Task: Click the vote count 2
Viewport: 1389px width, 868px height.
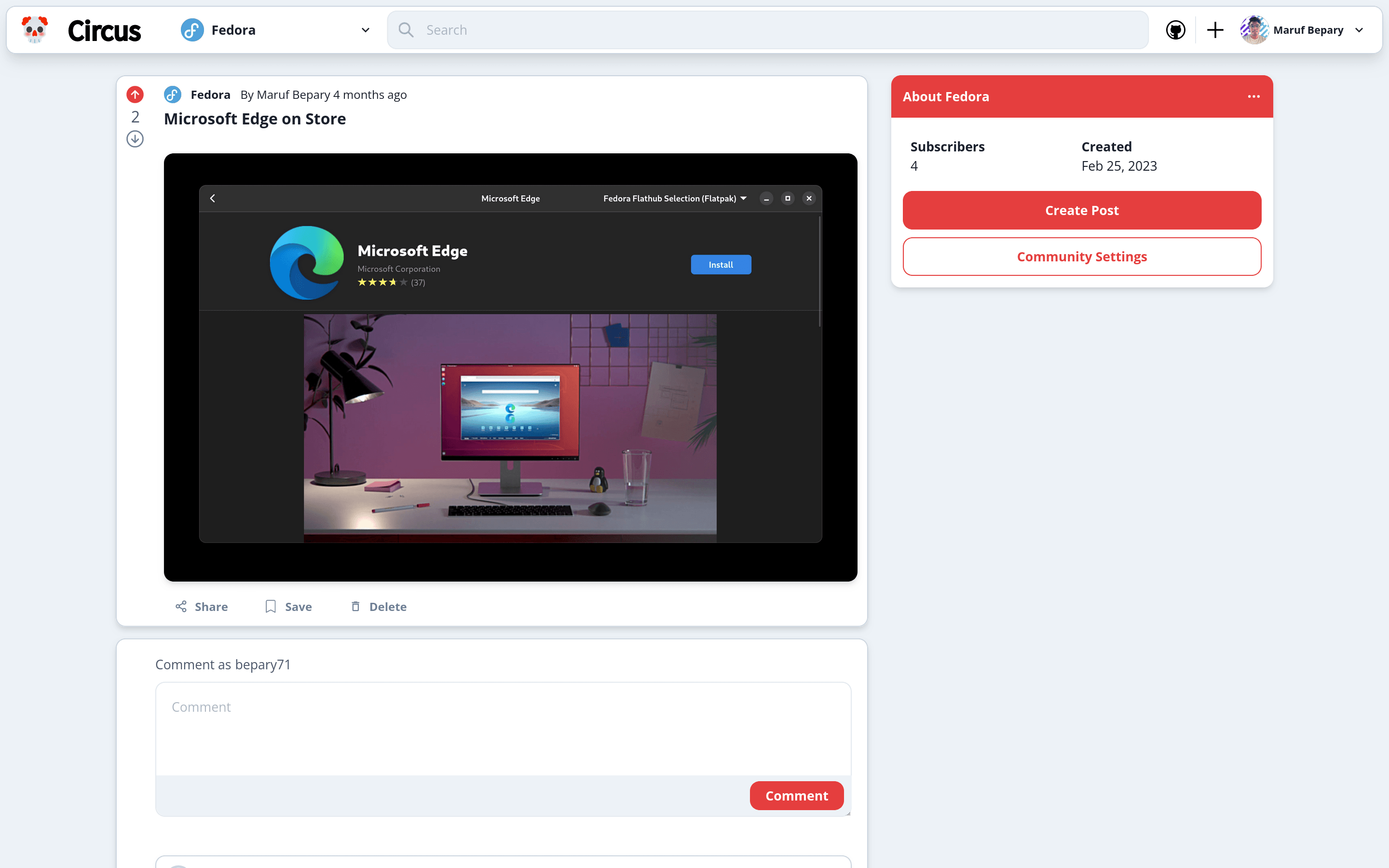Action: 135,117
